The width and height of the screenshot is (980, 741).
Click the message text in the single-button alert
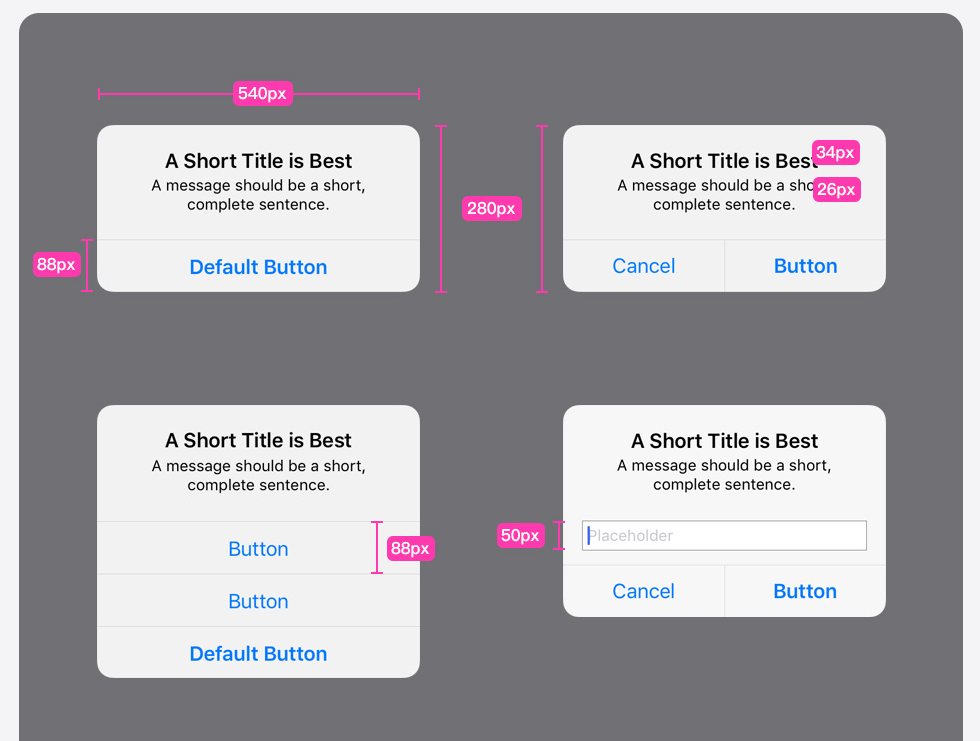[258, 195]
